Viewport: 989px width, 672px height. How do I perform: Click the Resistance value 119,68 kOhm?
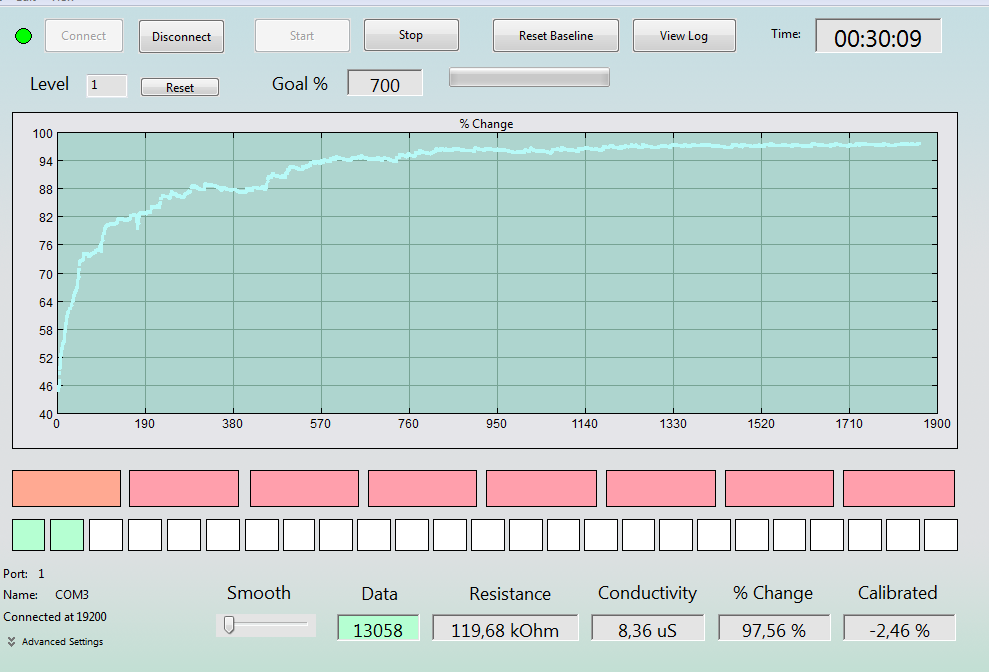click(x=505, y=630)
